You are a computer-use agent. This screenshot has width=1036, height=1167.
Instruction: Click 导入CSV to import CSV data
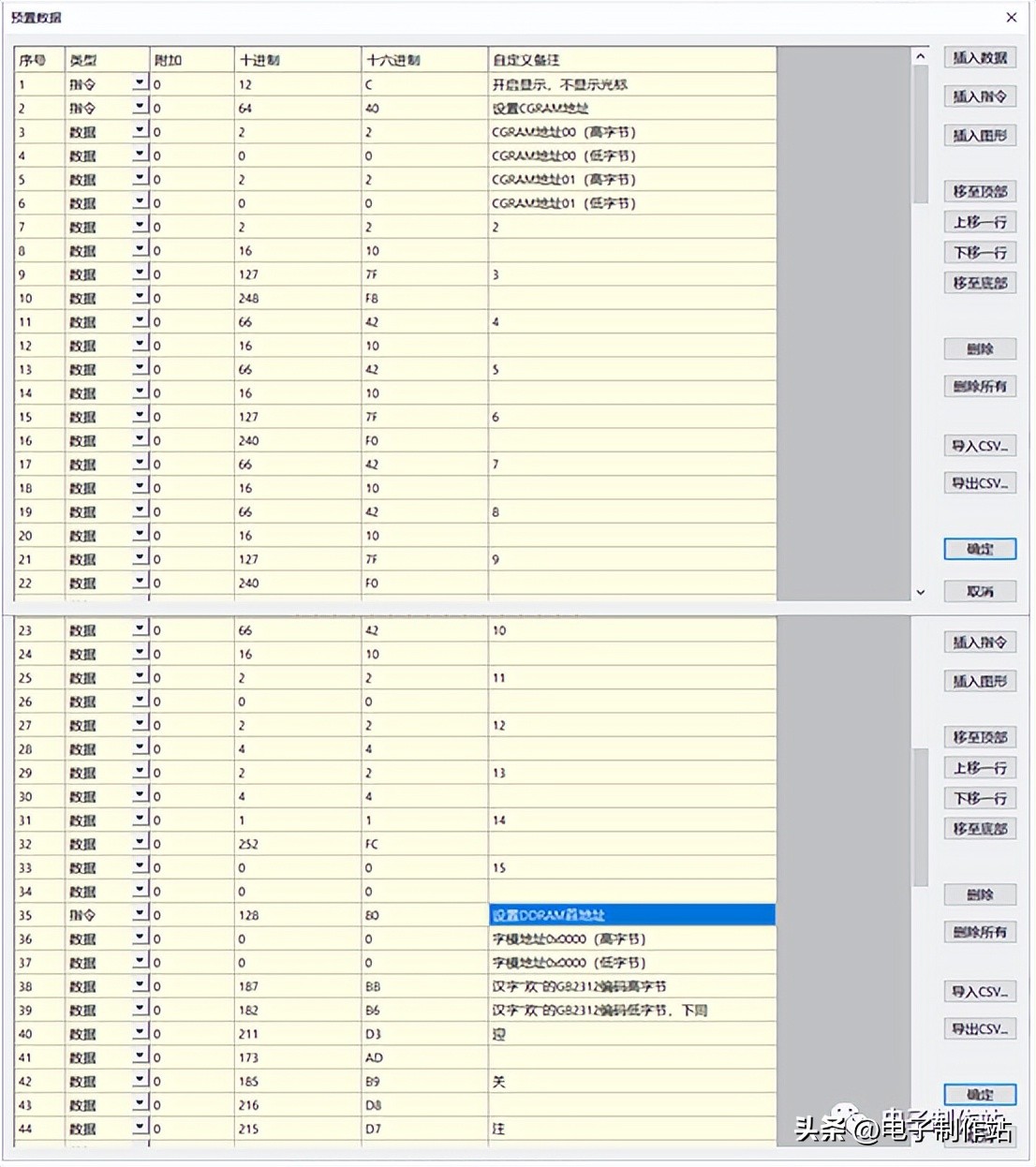[980, 445]
